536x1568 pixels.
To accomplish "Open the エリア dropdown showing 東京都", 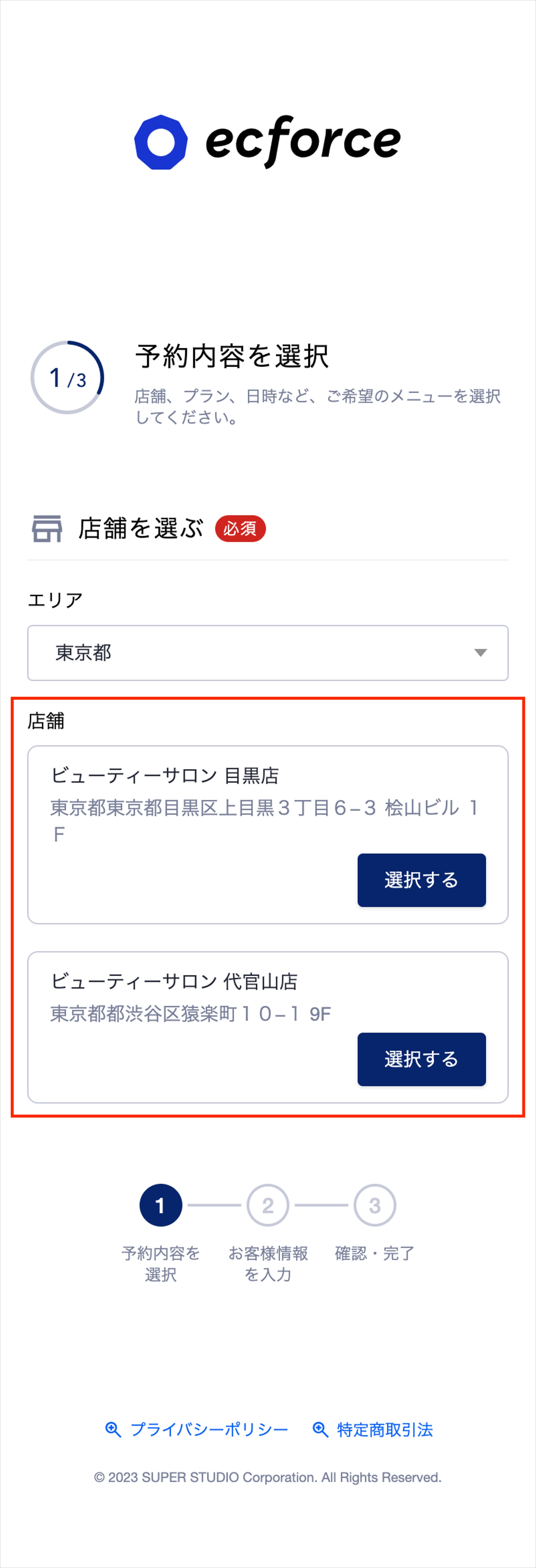I will click(268, 653).
